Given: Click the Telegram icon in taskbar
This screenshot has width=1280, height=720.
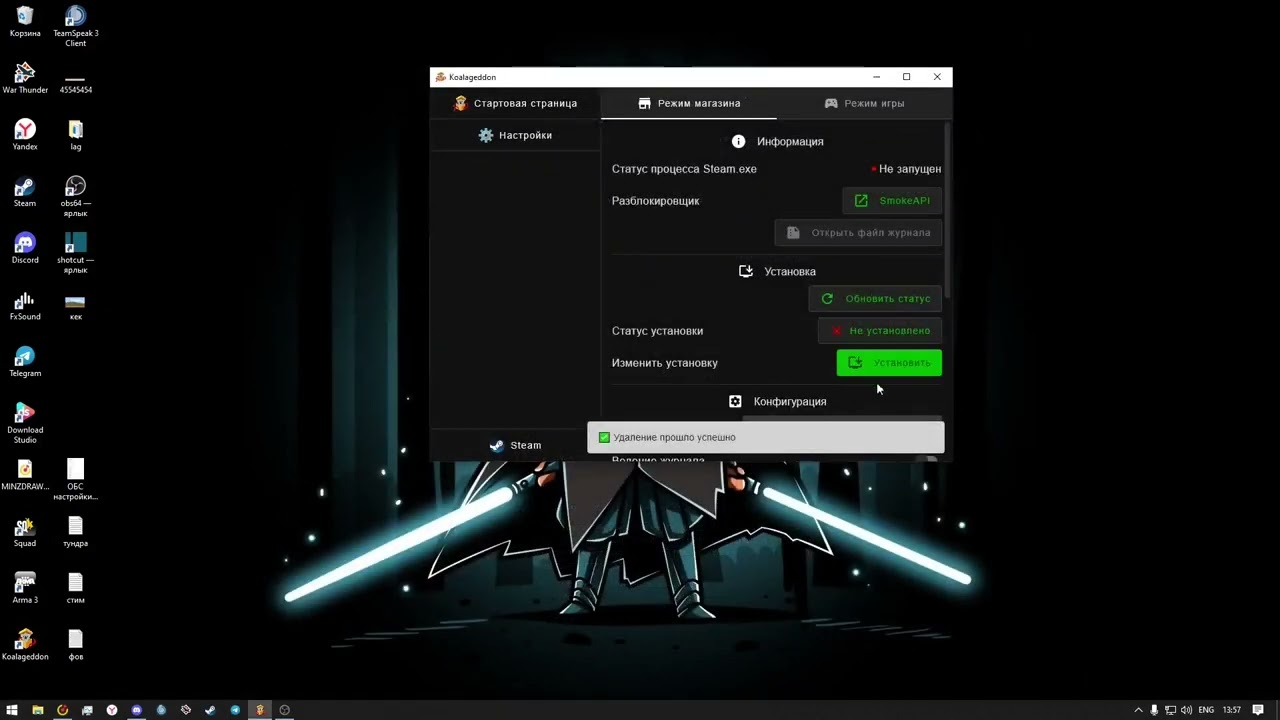Looking at the screenshot, I should (x=235, y=710).
